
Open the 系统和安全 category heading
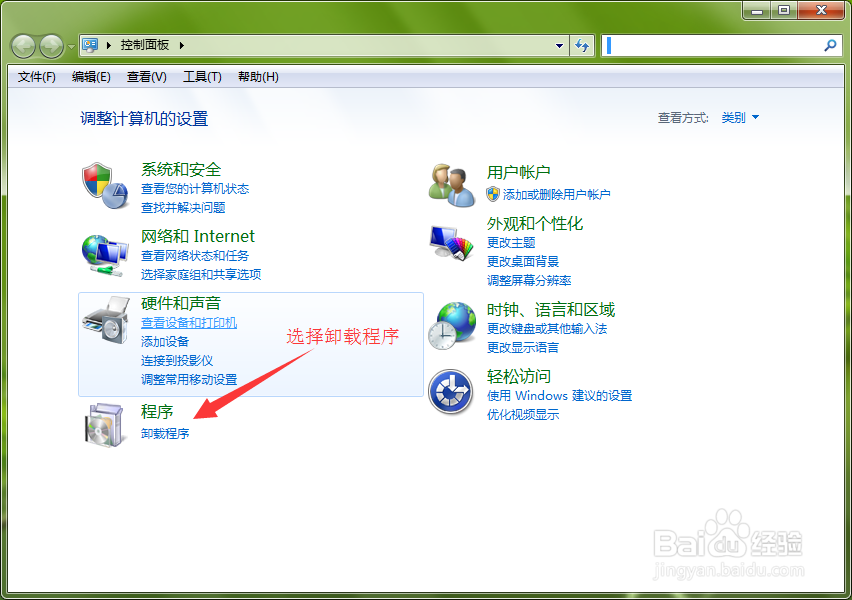181,169
